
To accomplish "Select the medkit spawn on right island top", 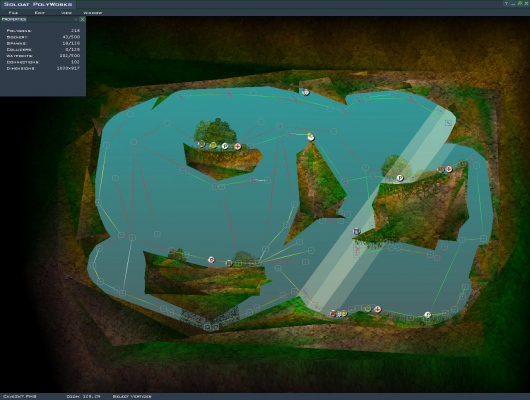I will point(449,169).
